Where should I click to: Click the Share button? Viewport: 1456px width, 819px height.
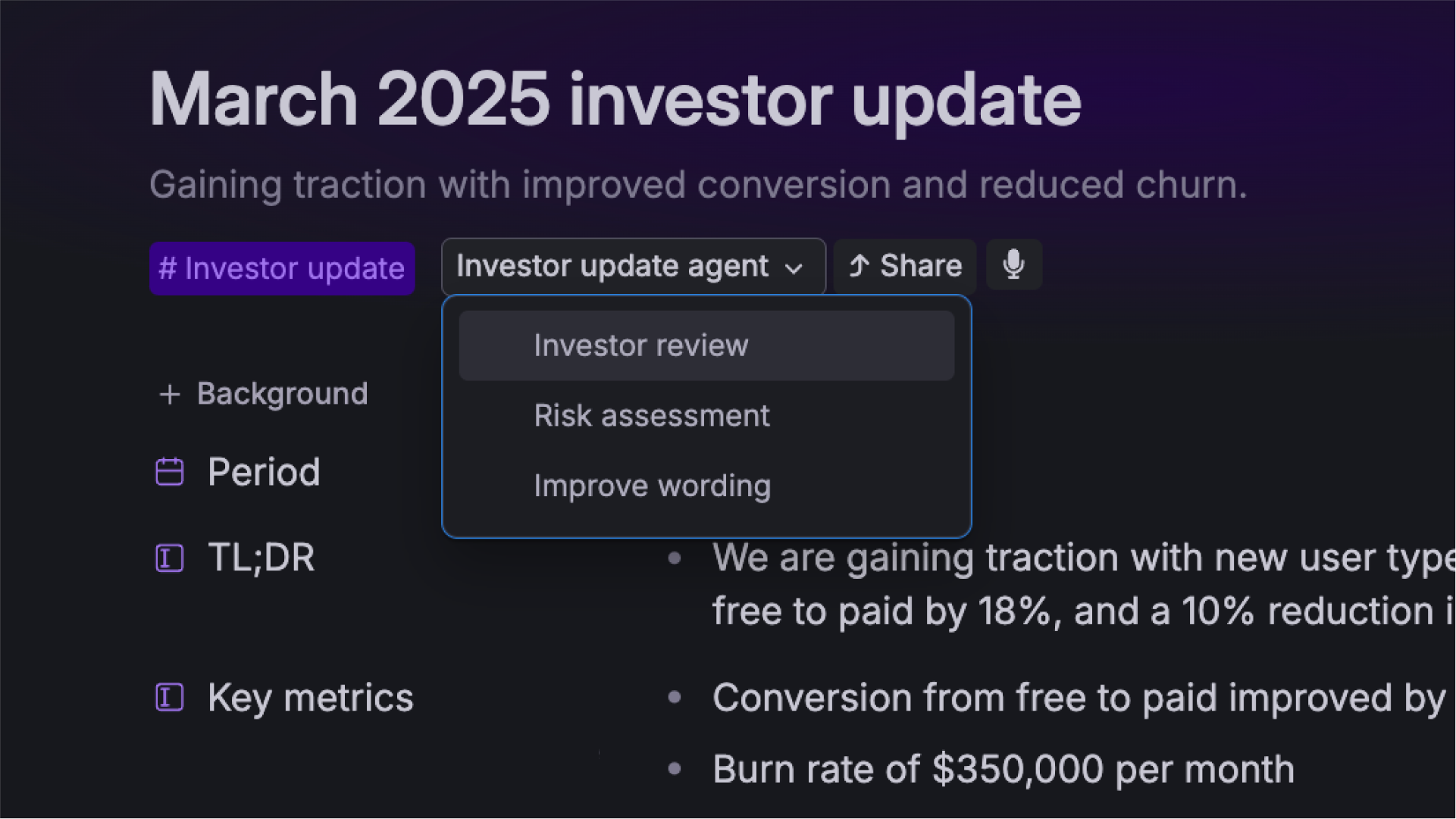(905, 266)
